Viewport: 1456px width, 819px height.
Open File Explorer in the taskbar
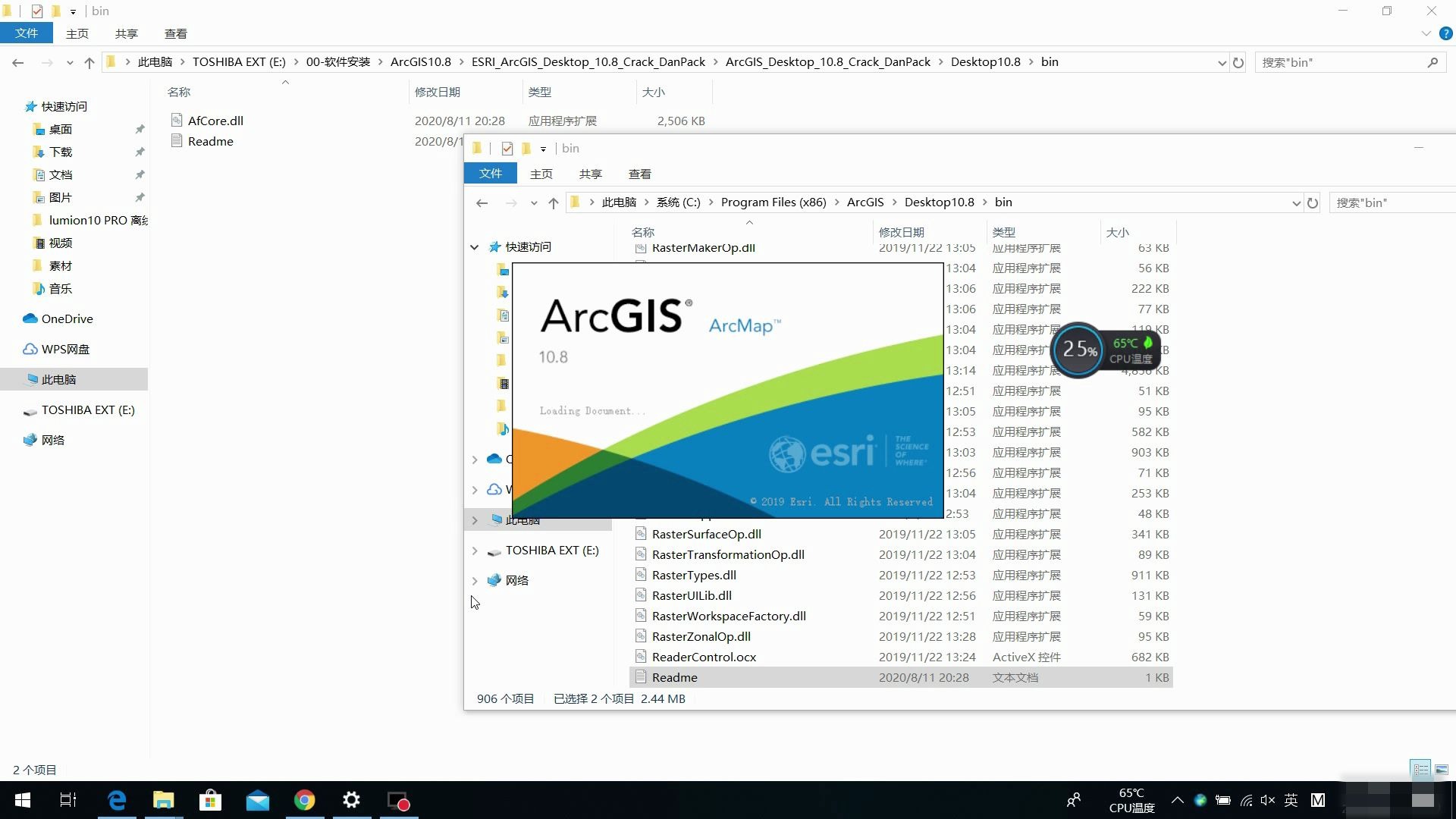pyautogui.click(x=164, y=800)
